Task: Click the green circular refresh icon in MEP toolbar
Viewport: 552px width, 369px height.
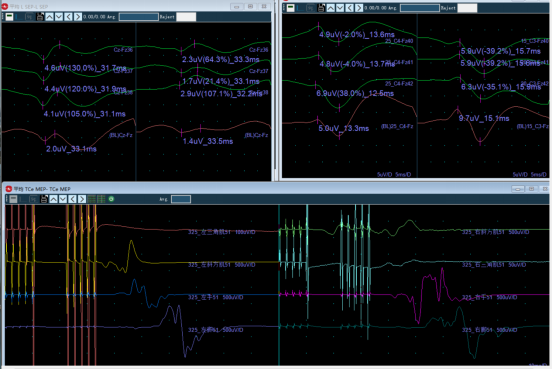Action: click(111, 199)
